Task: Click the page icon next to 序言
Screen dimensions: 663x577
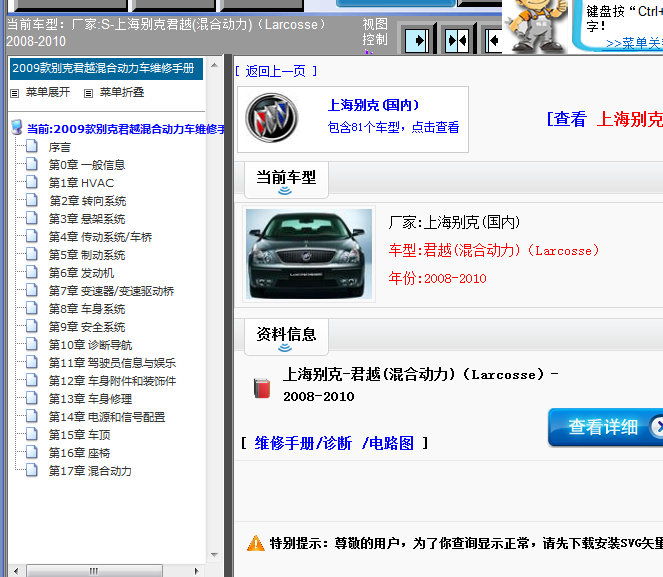Action: coord(31,146)
